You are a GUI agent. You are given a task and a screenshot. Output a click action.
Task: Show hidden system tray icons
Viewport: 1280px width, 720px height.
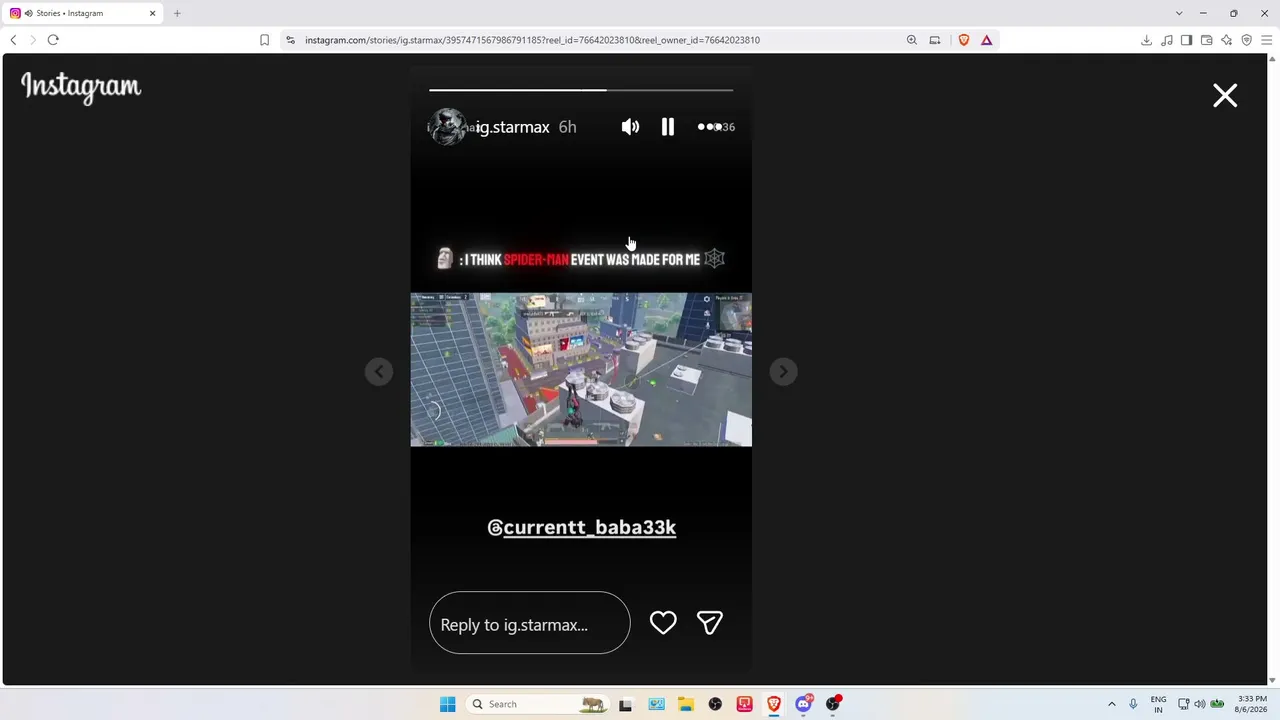(1111, 704)
